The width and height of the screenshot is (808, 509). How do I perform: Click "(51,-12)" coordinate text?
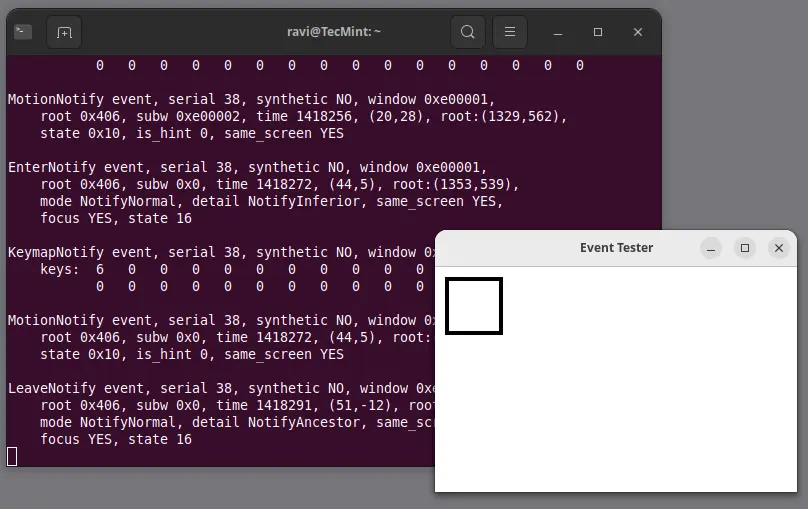[361, 405]
